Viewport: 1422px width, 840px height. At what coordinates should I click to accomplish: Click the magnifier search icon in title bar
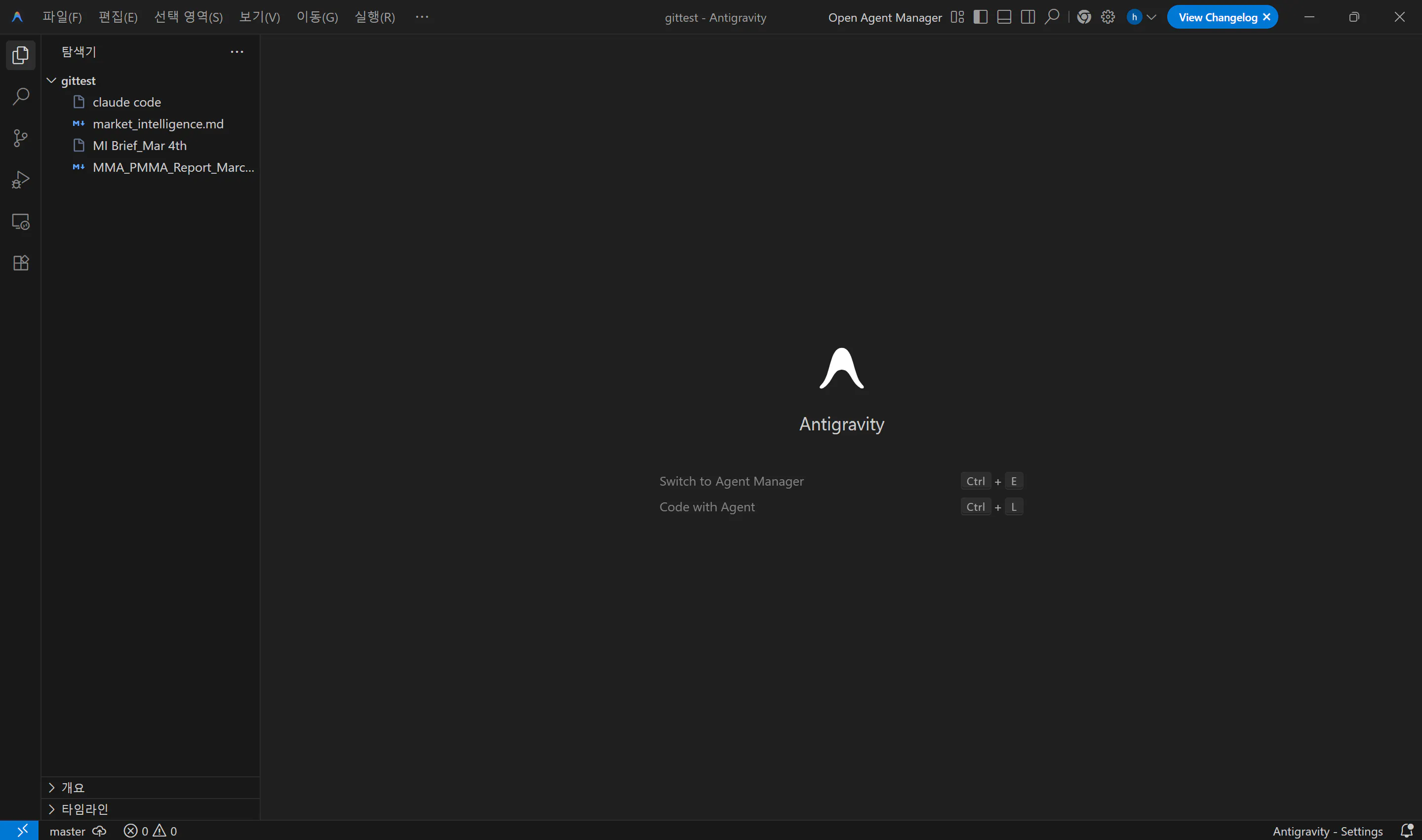pos(1052,17)
